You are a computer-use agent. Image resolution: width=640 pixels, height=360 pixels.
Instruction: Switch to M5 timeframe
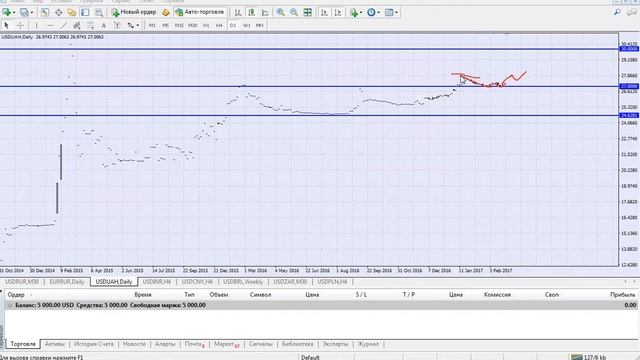point(165,25)
